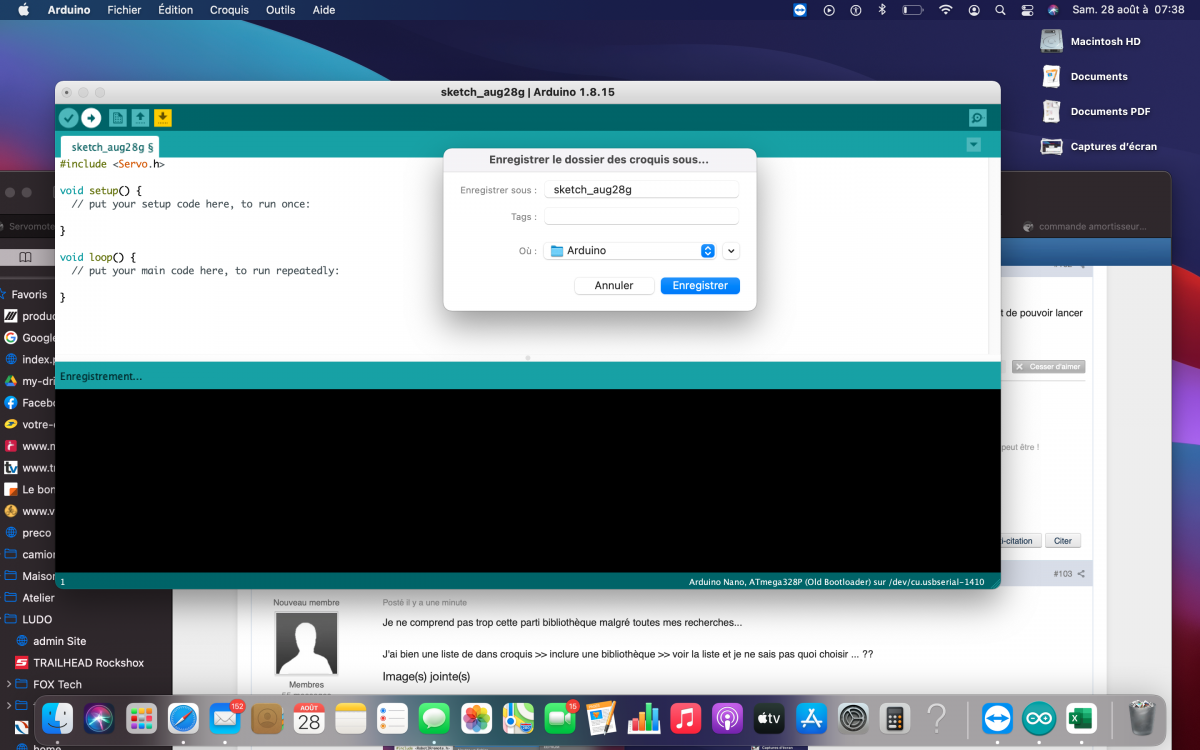The height and width of the screenshot is (750, 1200).
Task: Expand the FOX Tech bookmarks folder
Action: click(x=9, y=685)
